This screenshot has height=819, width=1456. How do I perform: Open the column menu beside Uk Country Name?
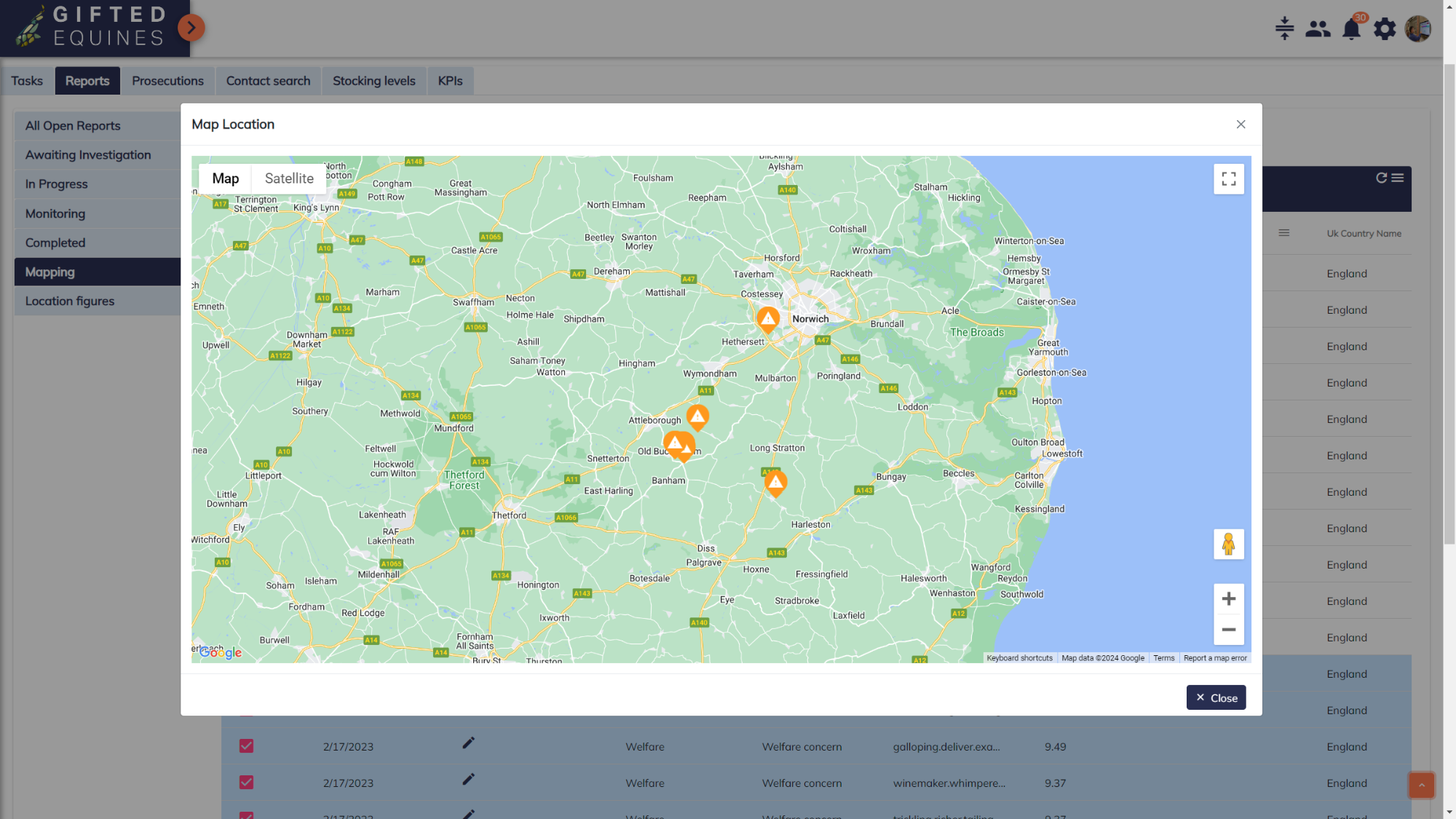click(x=1283, y=233)
